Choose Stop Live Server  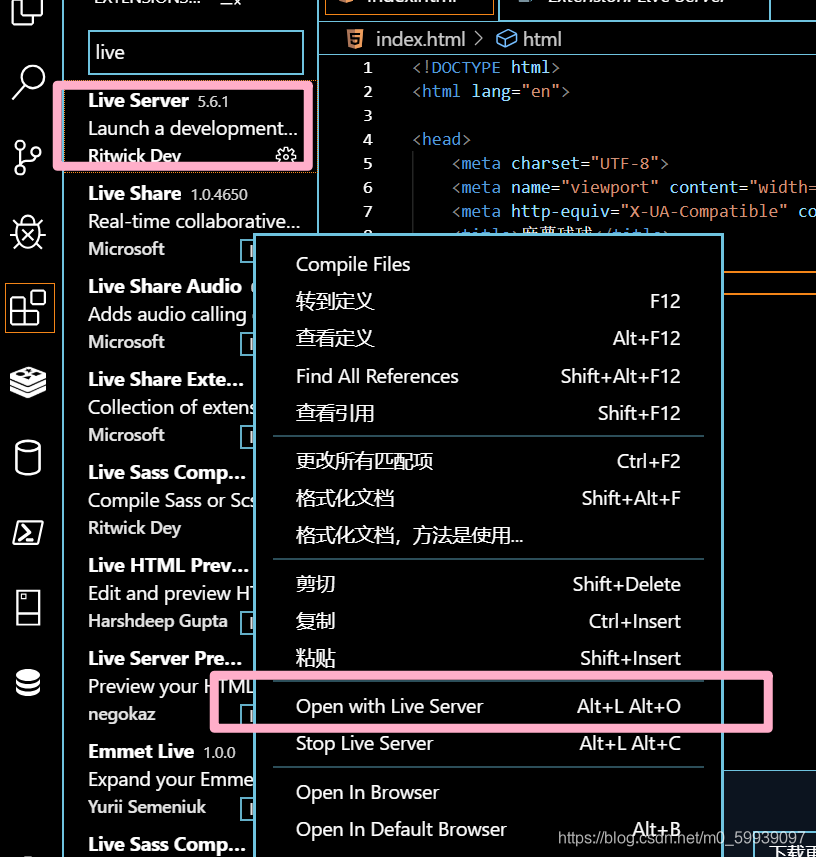tap(488, 743)
